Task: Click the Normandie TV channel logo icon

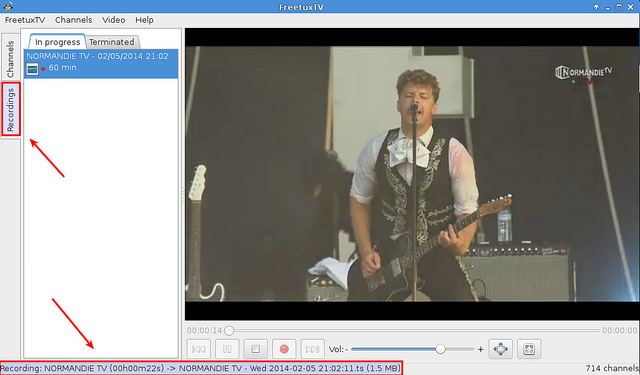Action: (x=32, y=69)
